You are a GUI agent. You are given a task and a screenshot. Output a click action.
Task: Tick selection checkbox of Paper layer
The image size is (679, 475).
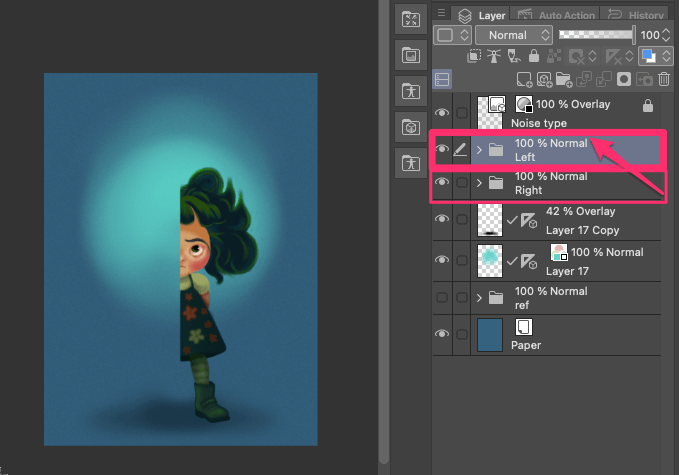tap(462, 334)
